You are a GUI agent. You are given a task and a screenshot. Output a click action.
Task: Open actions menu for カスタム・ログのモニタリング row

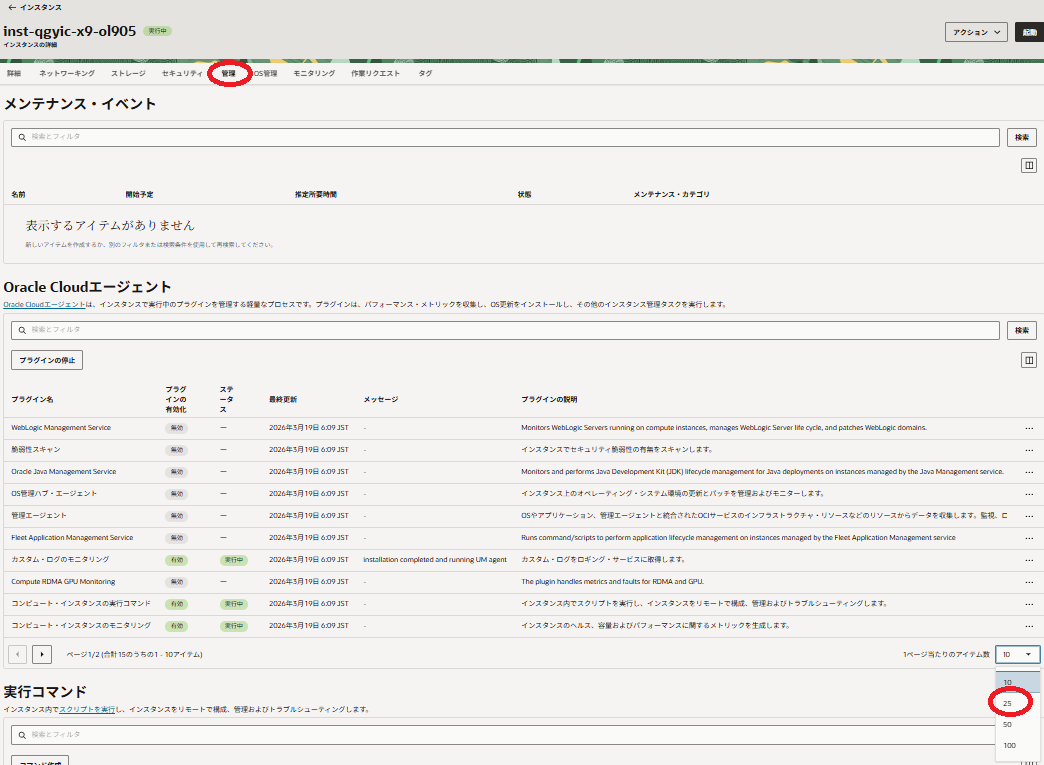(1028, 560)
